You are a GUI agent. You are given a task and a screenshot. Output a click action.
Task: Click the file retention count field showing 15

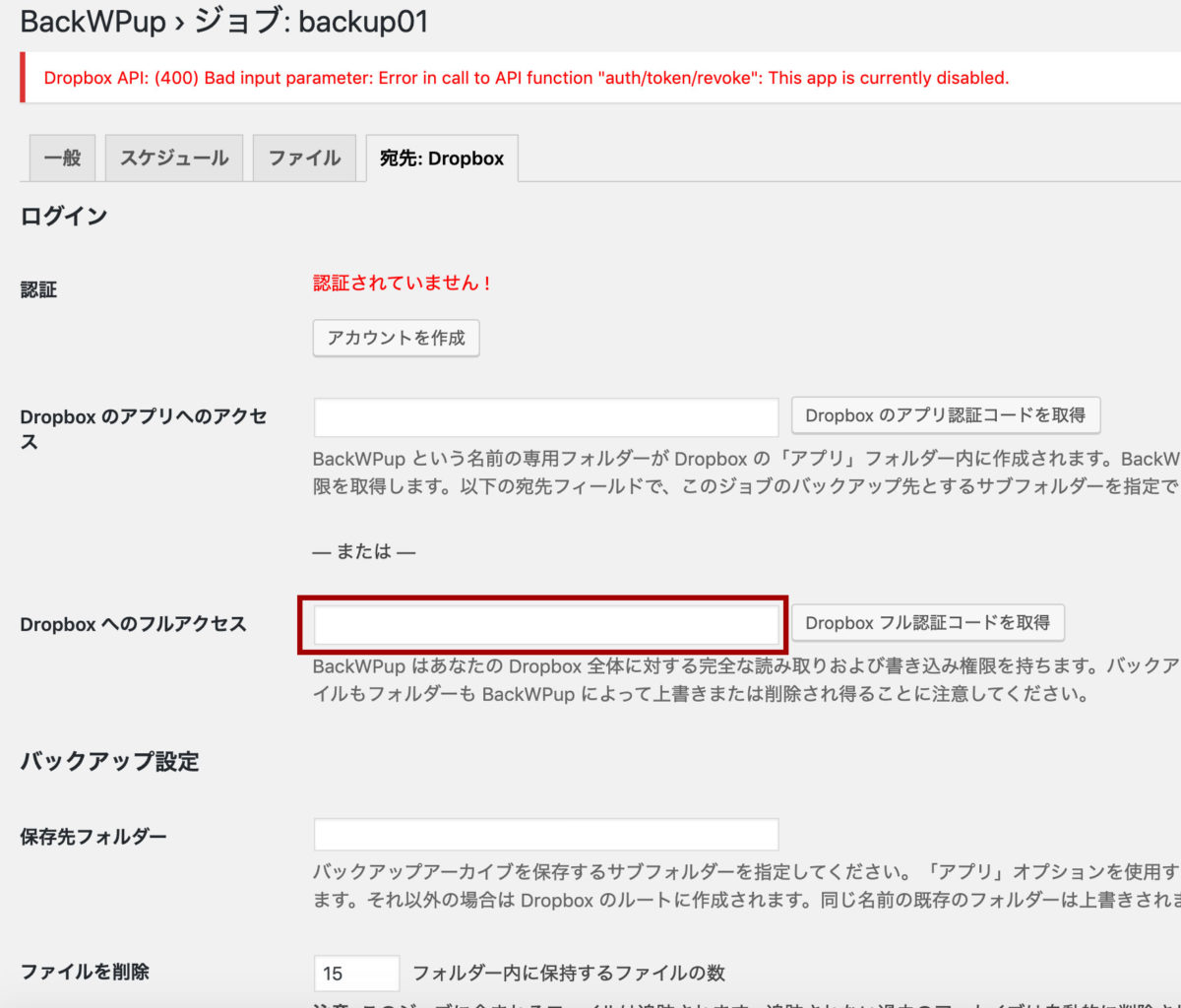tap(356, 973)
